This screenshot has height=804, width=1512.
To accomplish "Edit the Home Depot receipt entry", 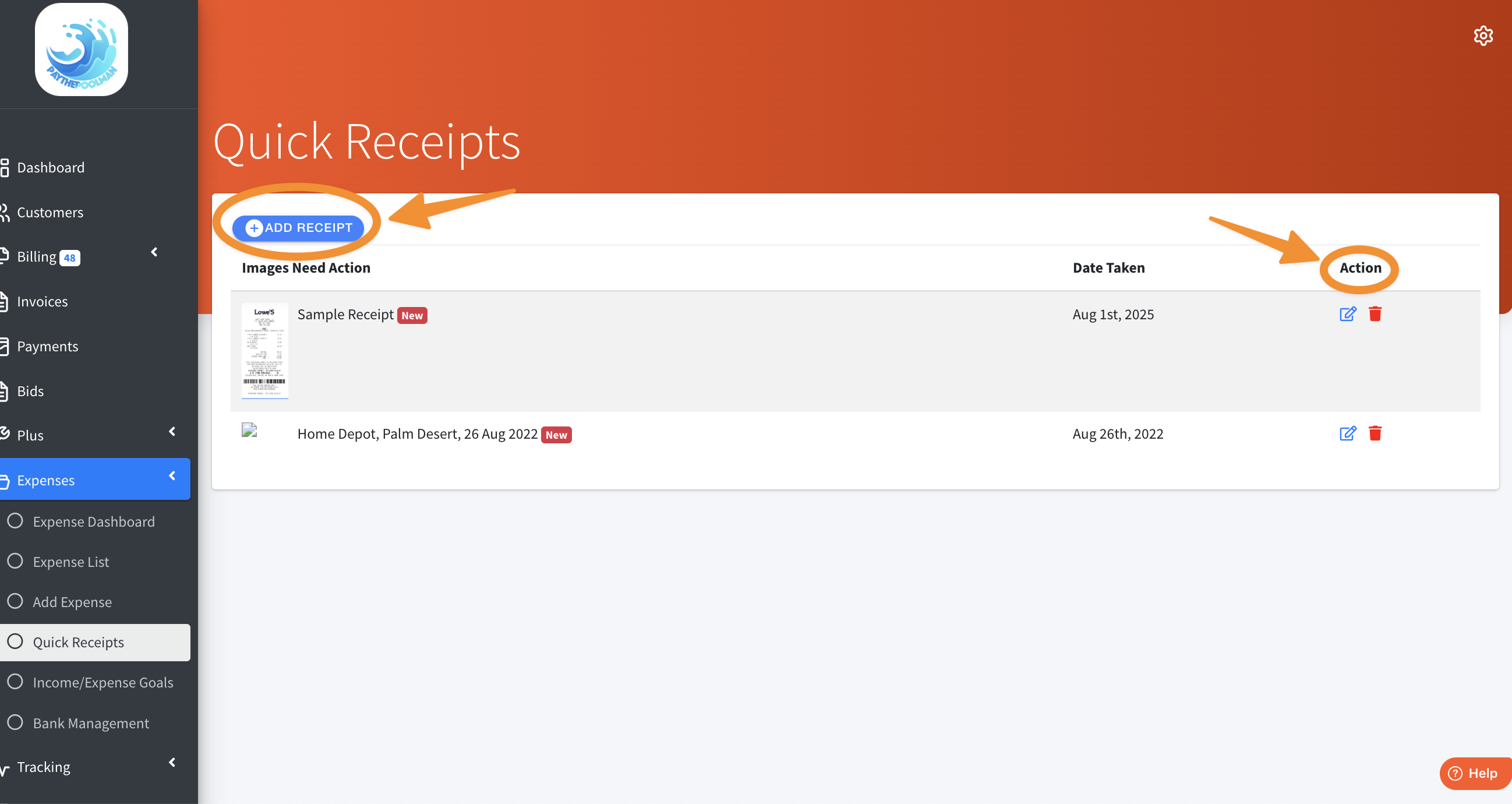I will coord(1348,433).
